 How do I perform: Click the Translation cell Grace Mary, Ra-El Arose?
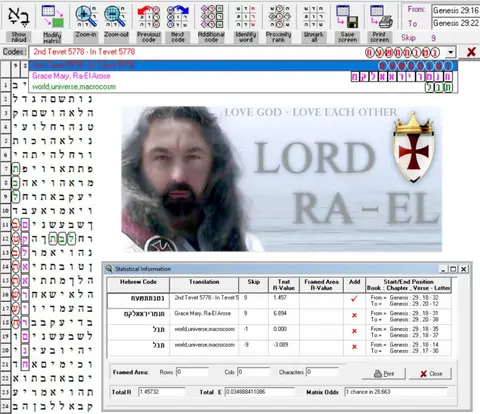204,317
